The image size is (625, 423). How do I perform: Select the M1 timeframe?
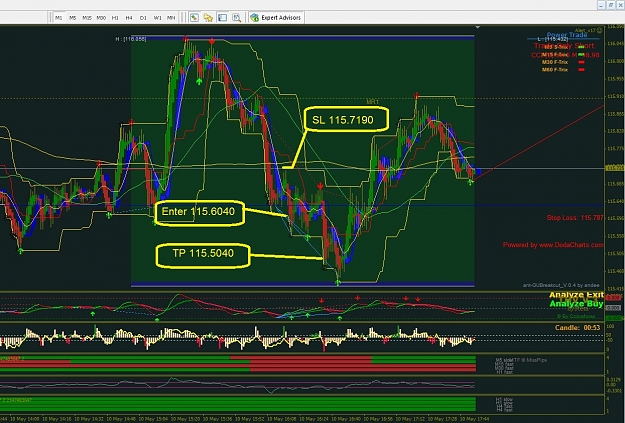59,18
